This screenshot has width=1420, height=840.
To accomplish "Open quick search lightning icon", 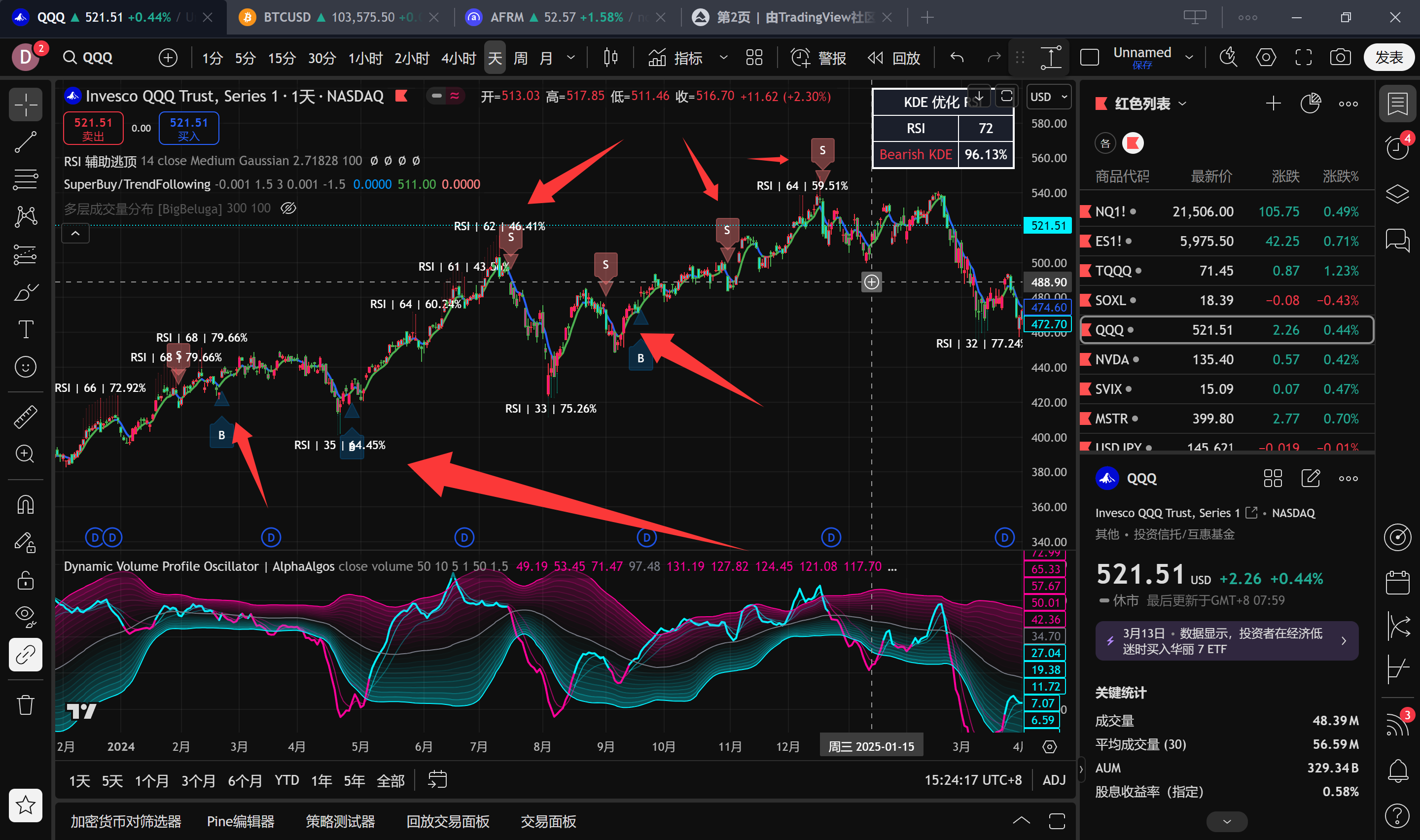I will [x=1228, y=58].
